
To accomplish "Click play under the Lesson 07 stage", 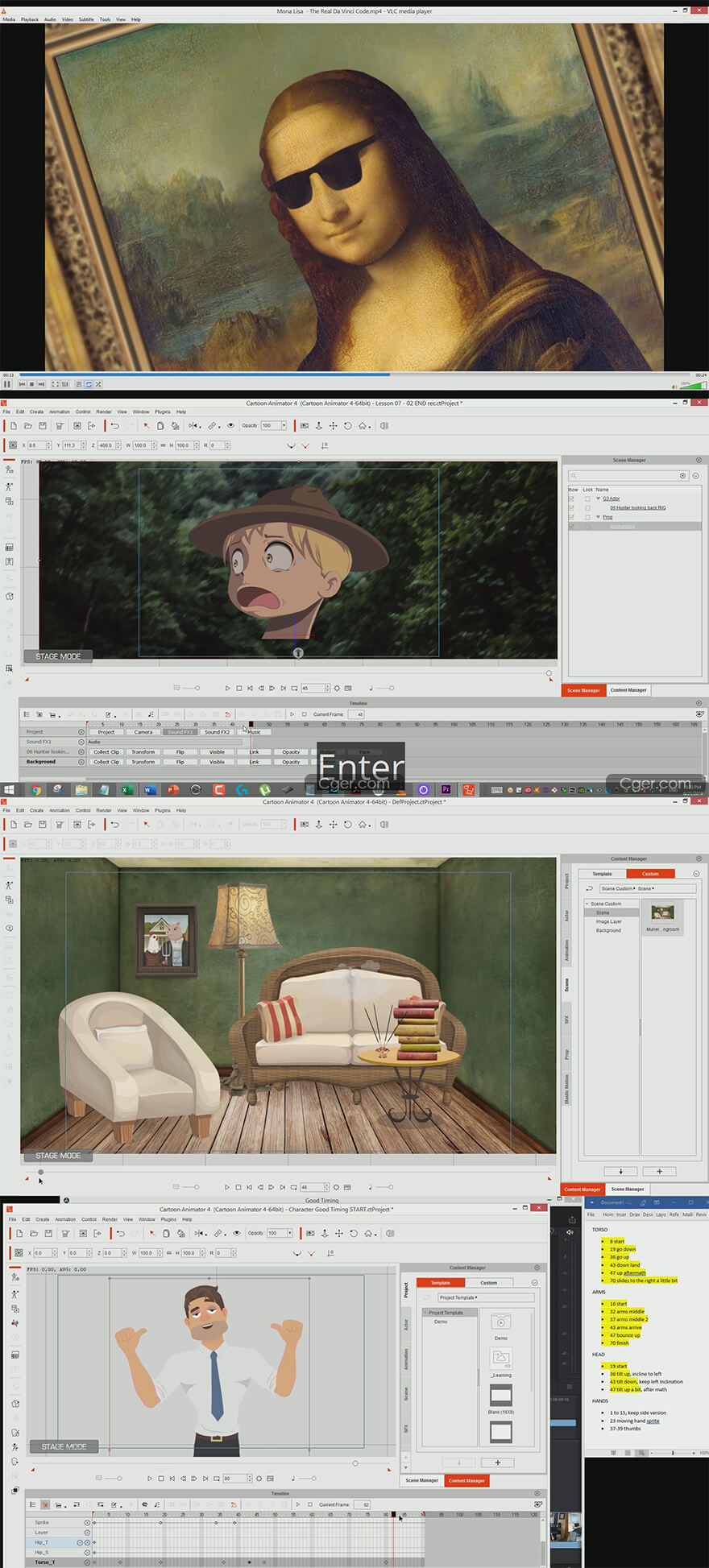I will [x=227, y=689].
